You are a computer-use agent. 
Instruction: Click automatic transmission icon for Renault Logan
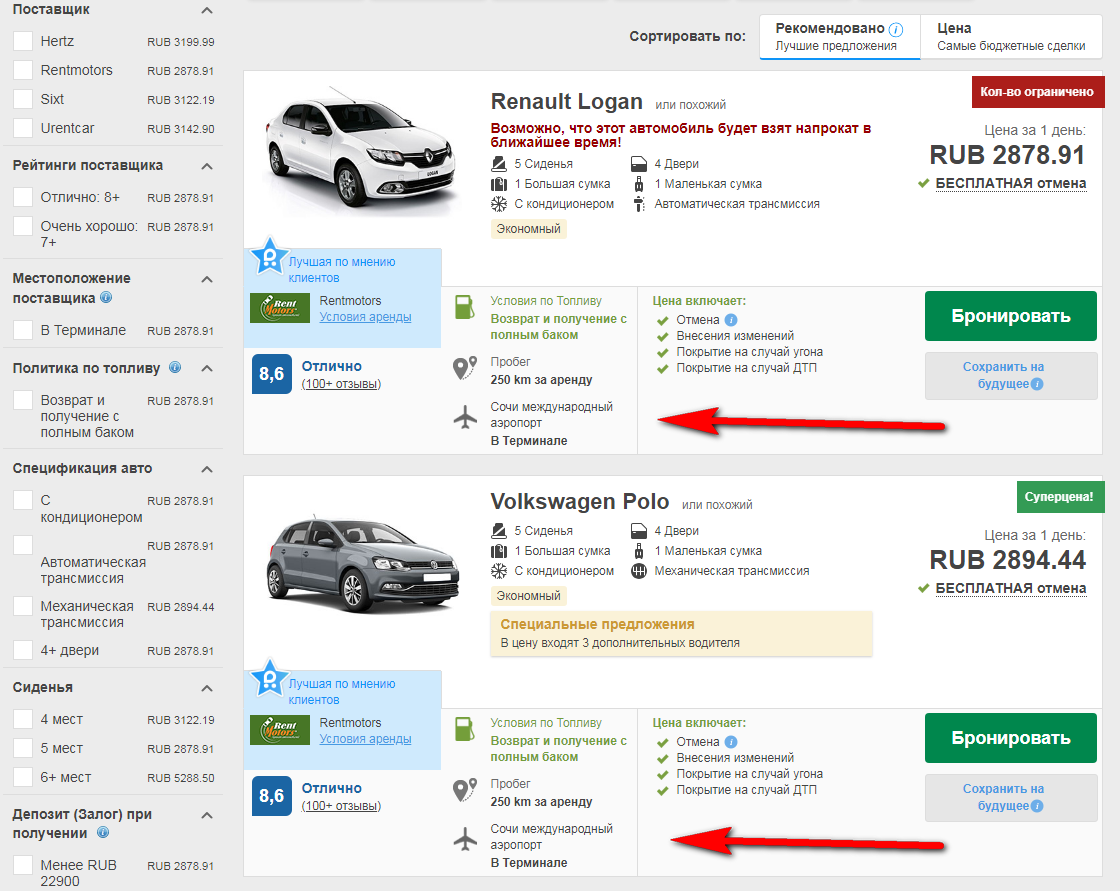(x=639, y=204)
